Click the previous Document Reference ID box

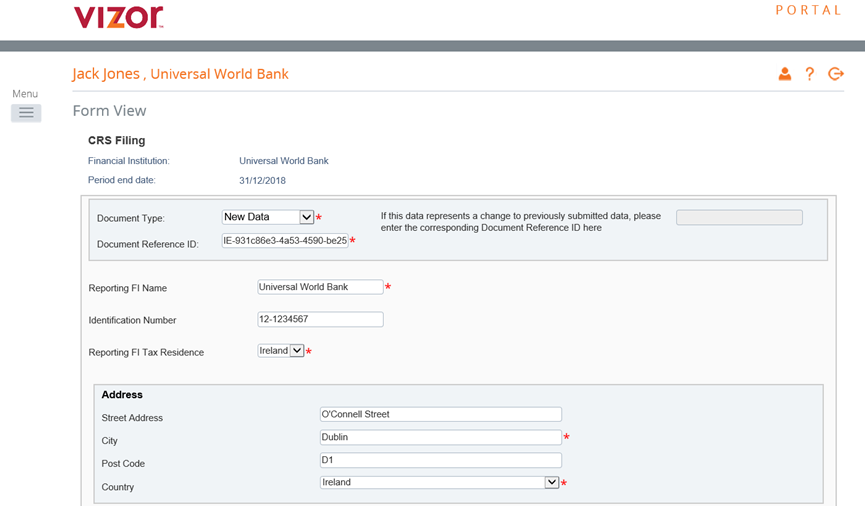tap(739, 218)
